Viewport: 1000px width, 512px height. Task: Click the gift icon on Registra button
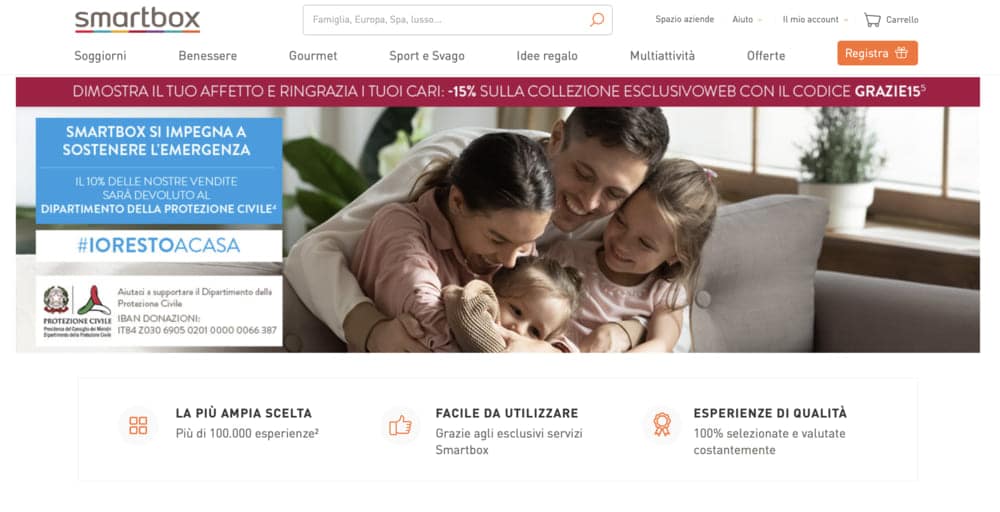(901, 53)
